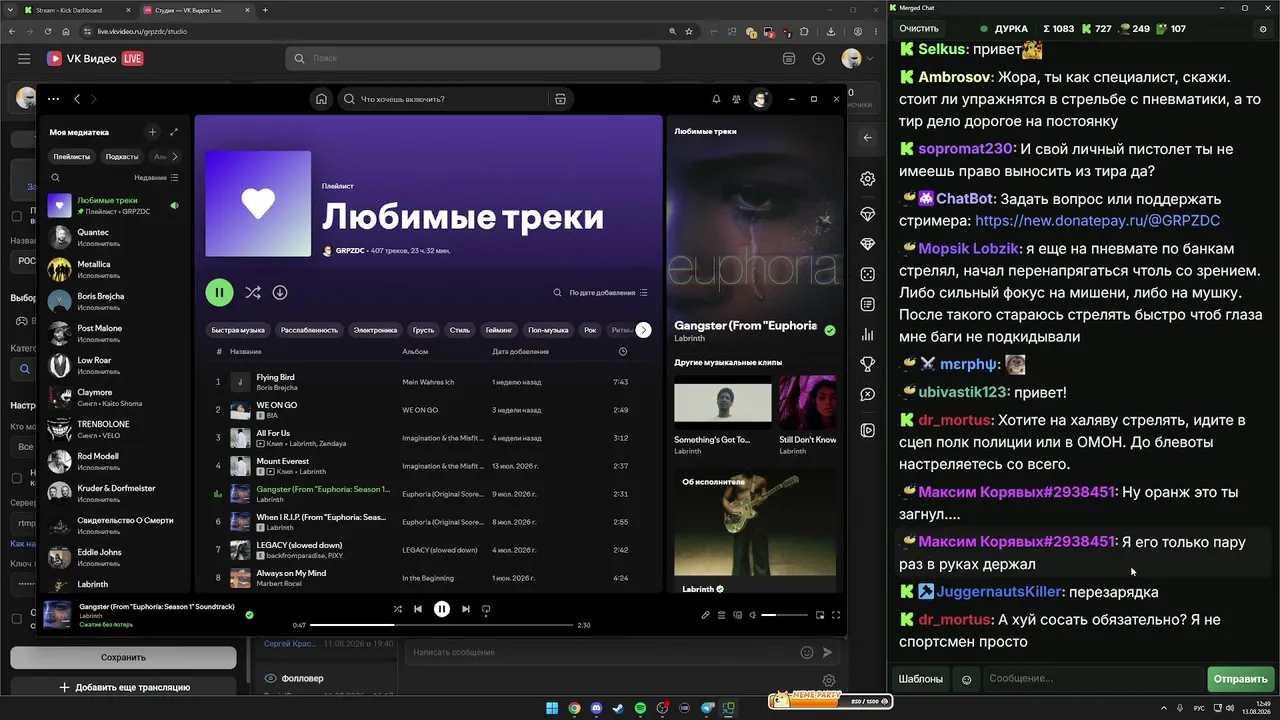Search within Spotify library
Screen dimensions: 1280x720
[x=56, y=177]
